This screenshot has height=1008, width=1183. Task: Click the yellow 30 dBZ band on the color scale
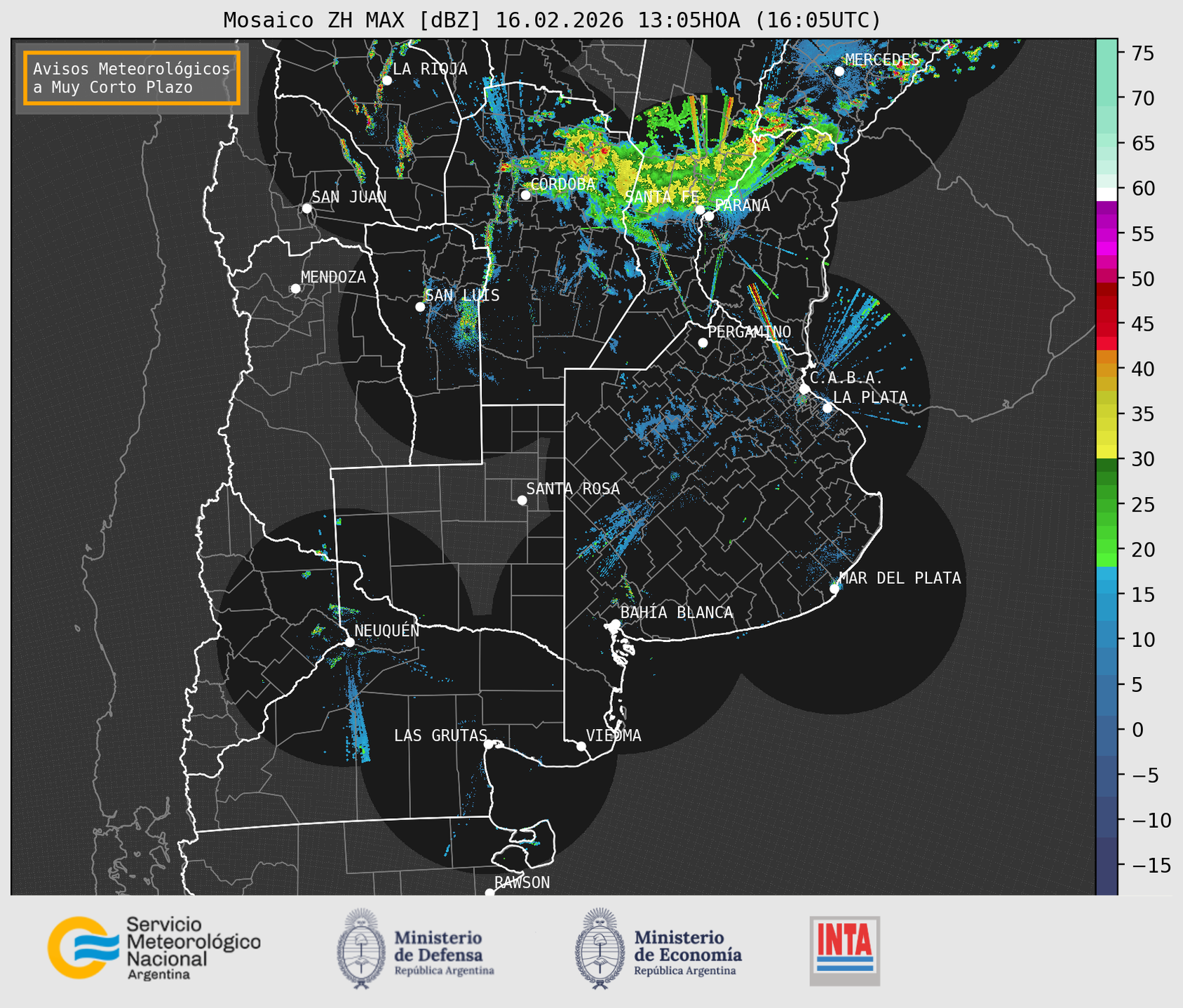[1107, 452]
